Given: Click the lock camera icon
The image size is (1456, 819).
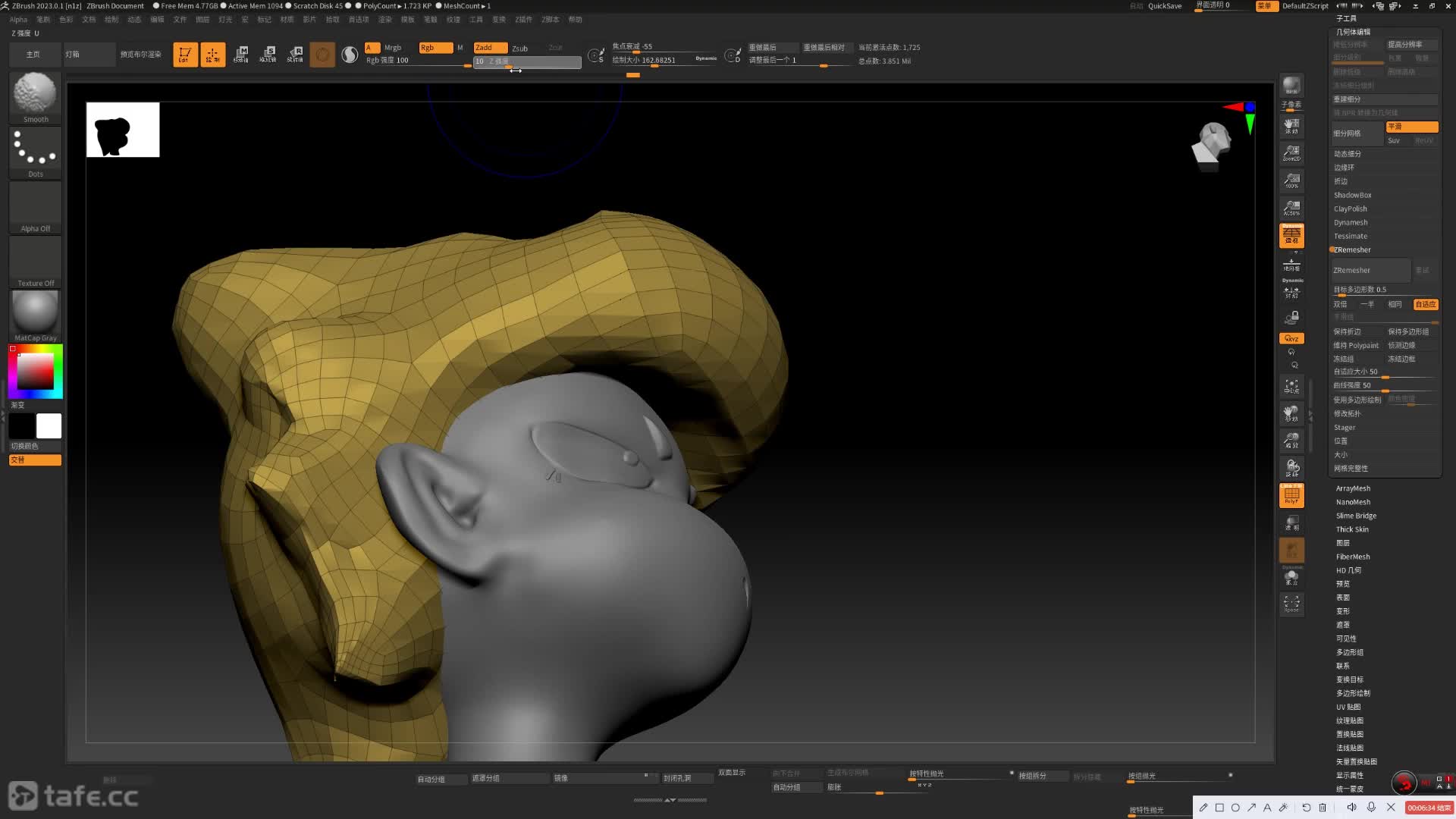Looking at the screenshot, I should click(1291, 317).
